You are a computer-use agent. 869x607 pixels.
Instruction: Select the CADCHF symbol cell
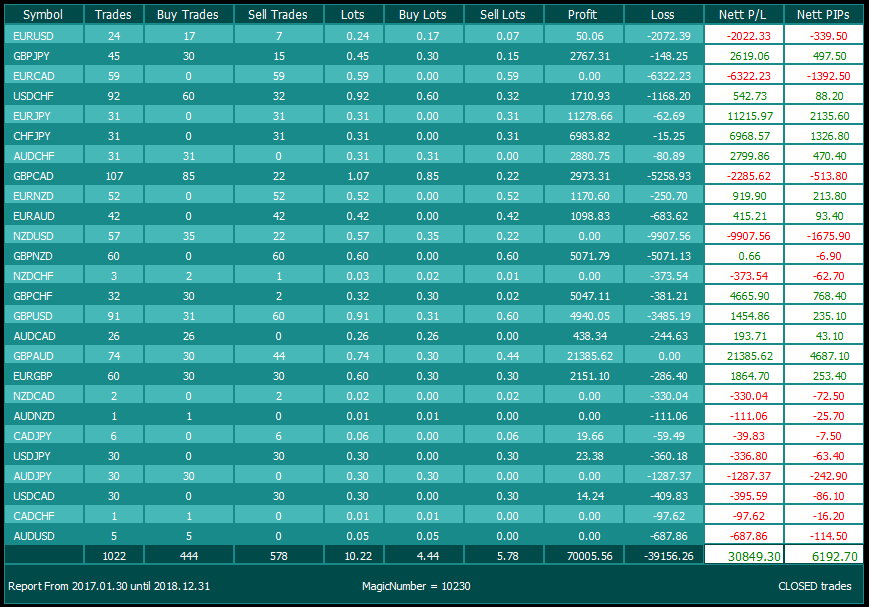tap(44, 516)
